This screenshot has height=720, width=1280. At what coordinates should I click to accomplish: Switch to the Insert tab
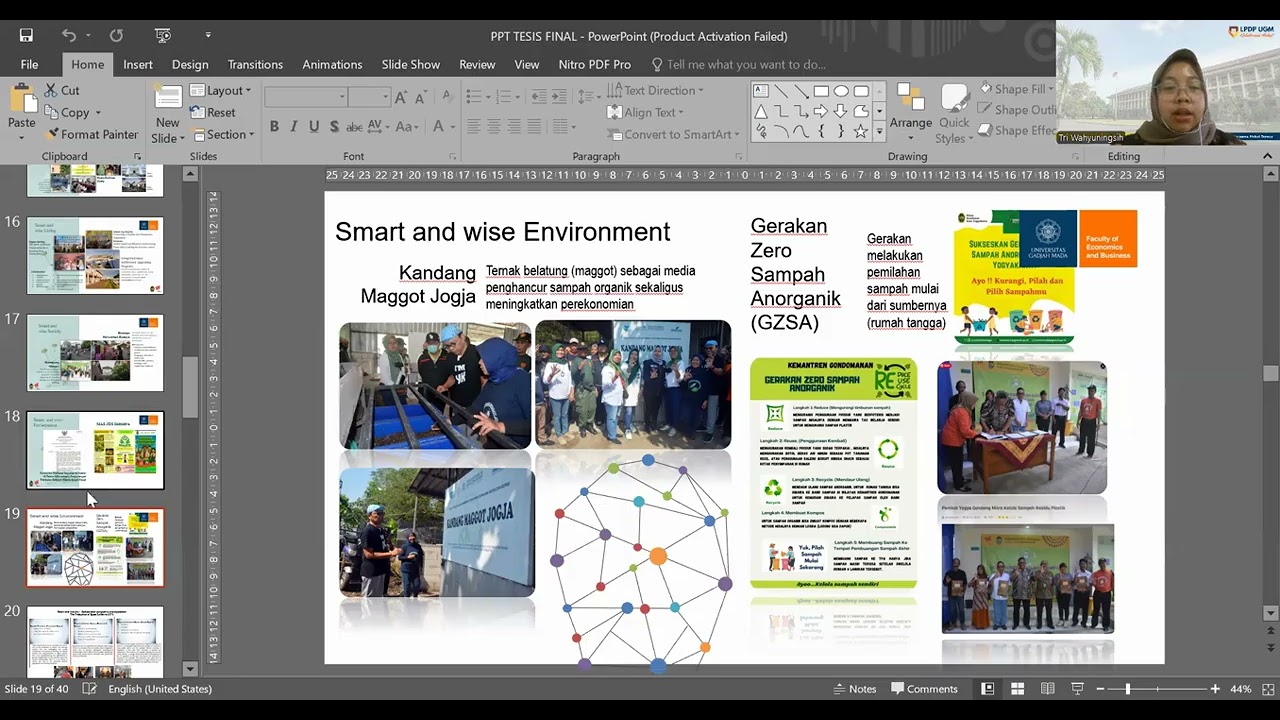[138, 64]
